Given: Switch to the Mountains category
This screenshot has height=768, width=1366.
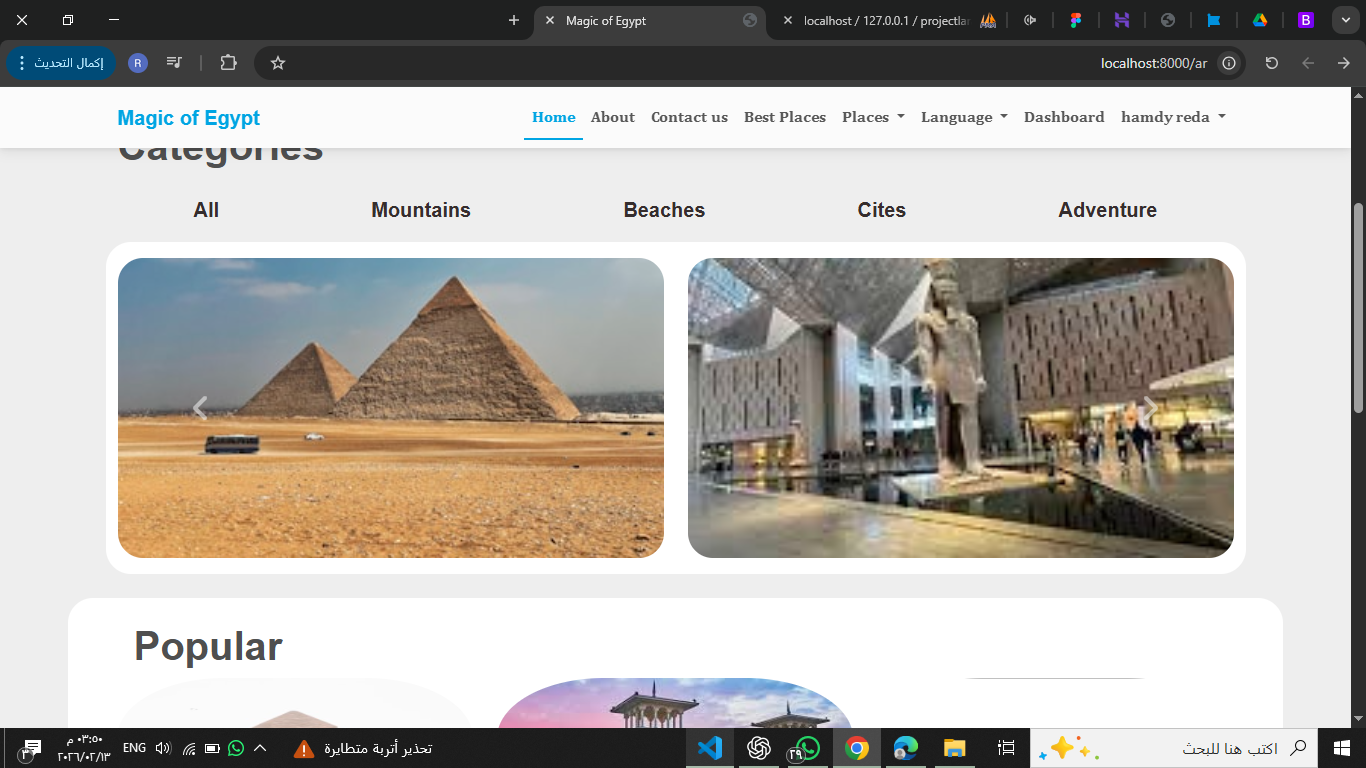Looking at the screenshot, I should point(421,210).
